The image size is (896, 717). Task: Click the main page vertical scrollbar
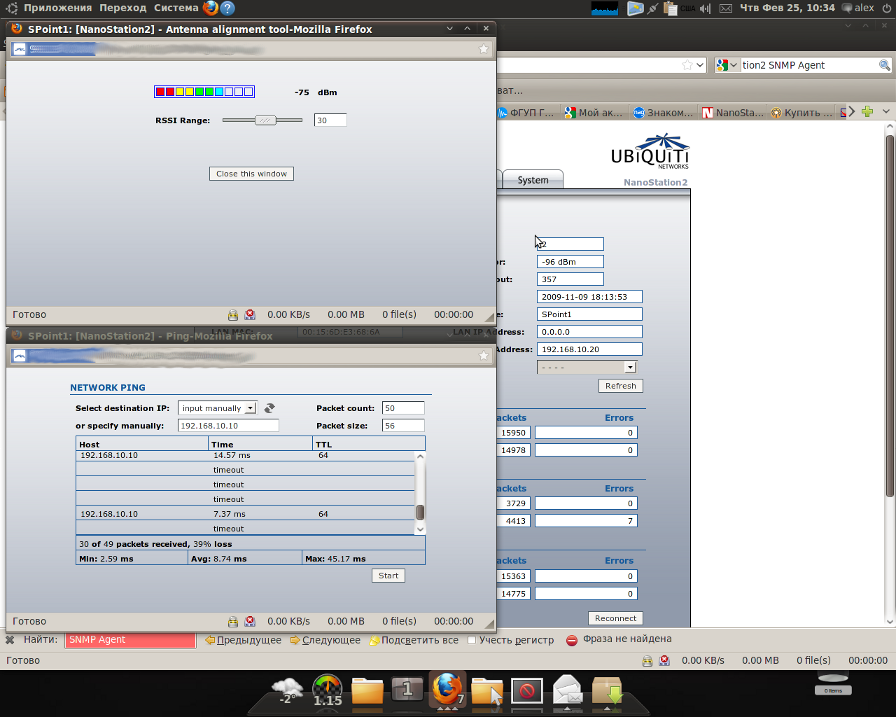[890, 315]
